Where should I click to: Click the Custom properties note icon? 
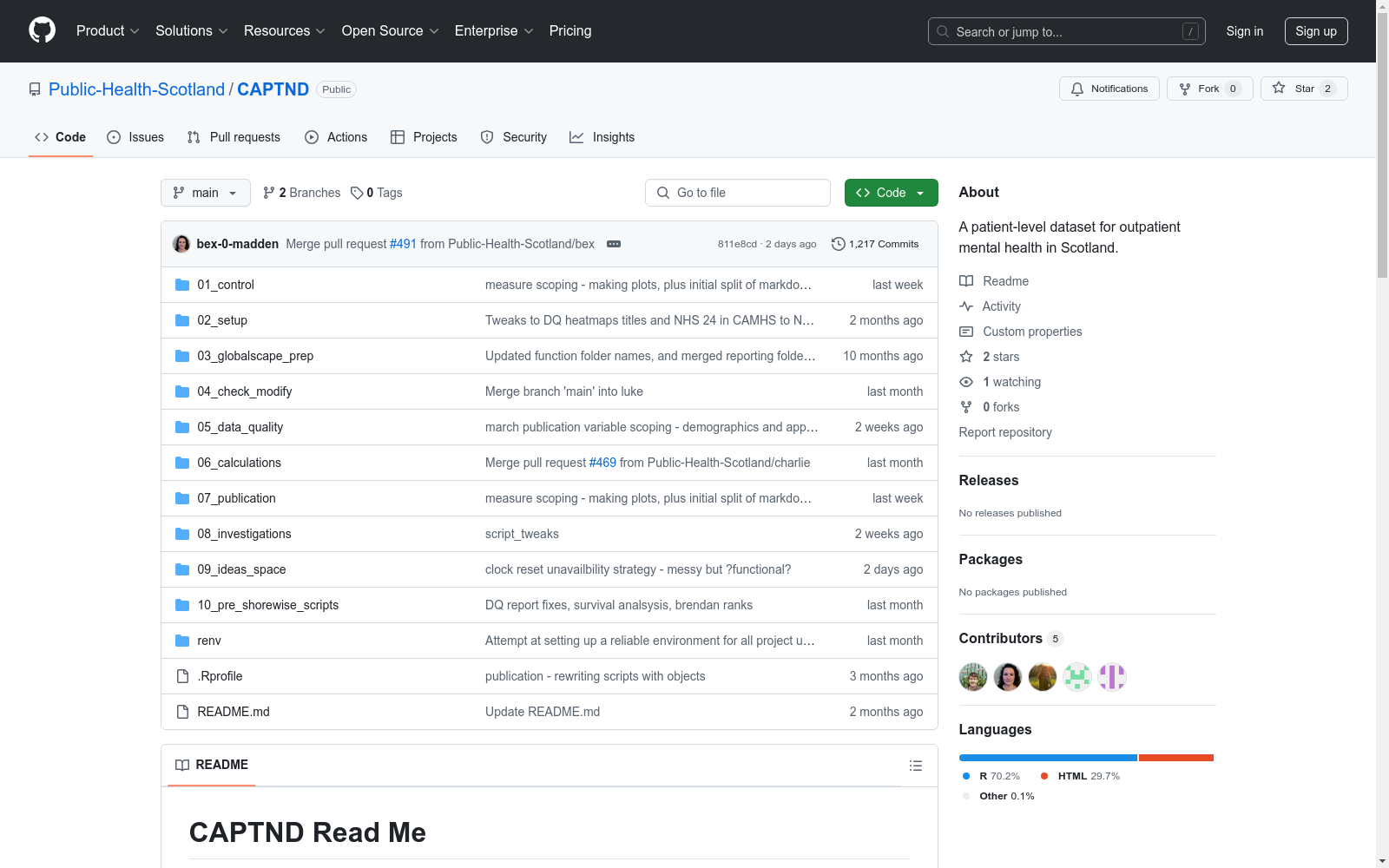[x=966, y=332]
